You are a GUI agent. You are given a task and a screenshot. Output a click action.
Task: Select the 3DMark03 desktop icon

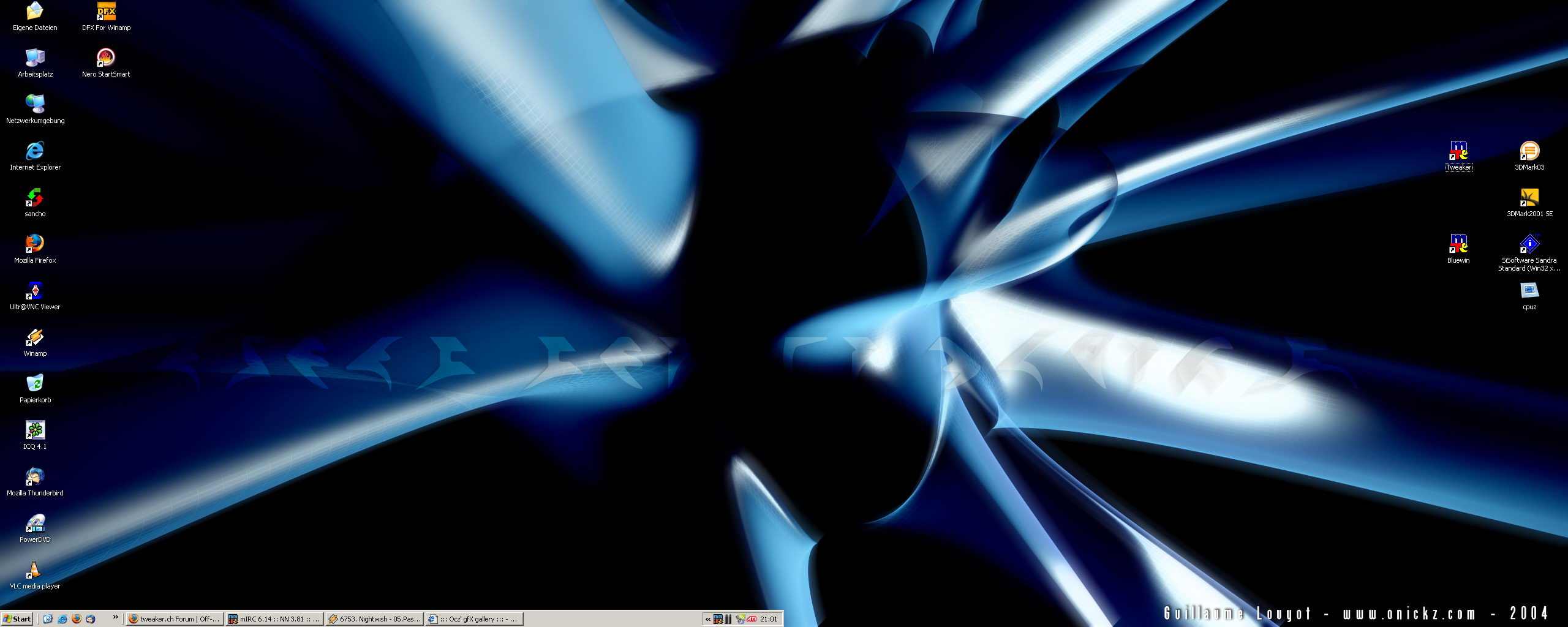pyautogui.click(x=1529, y=151)
